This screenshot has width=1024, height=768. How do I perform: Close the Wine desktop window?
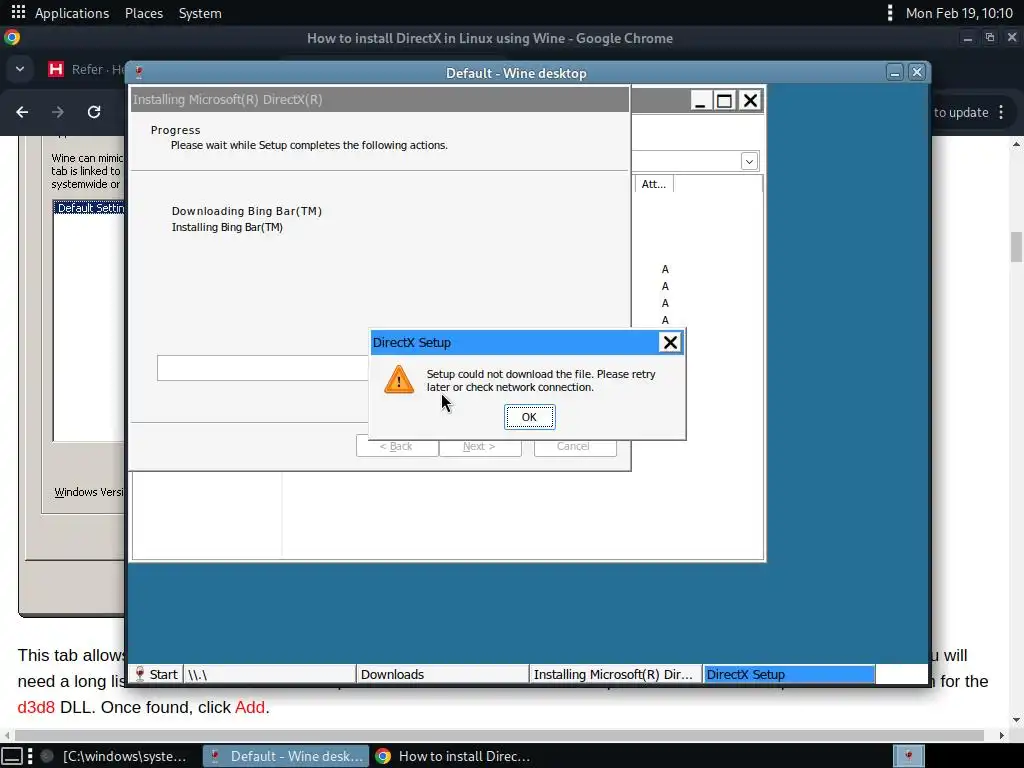coord(917,72)
